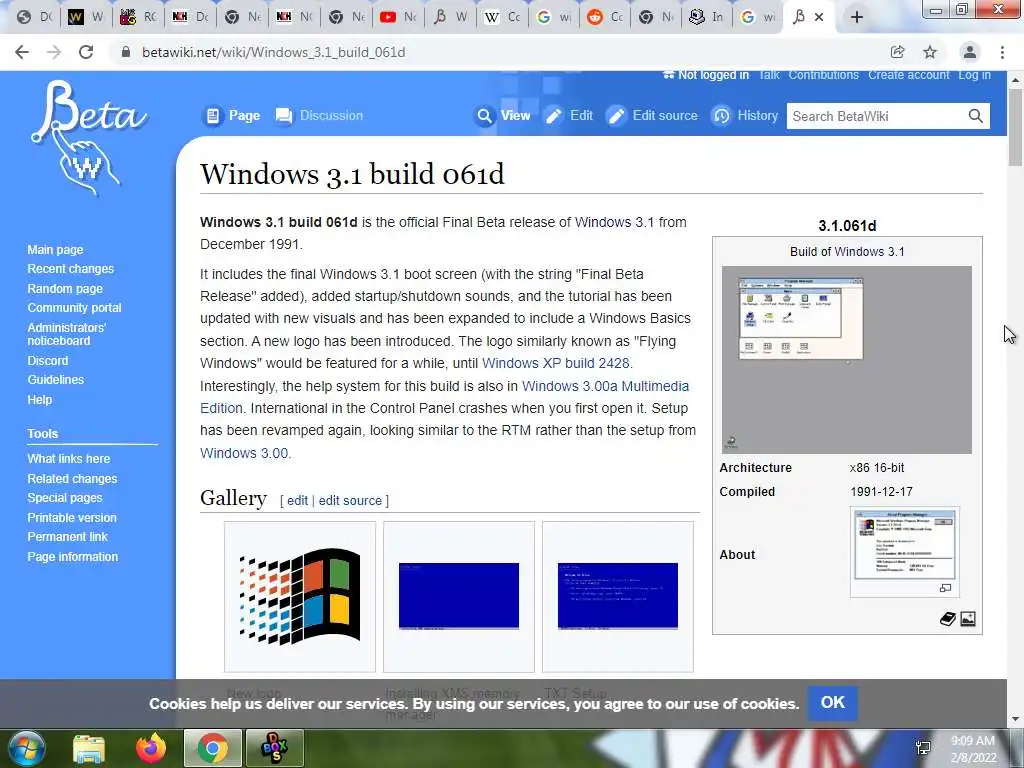Click Windows 3.1 link in first sentence
The width and height of the screenshot is (1024, 768).
[x=614, y=222]
